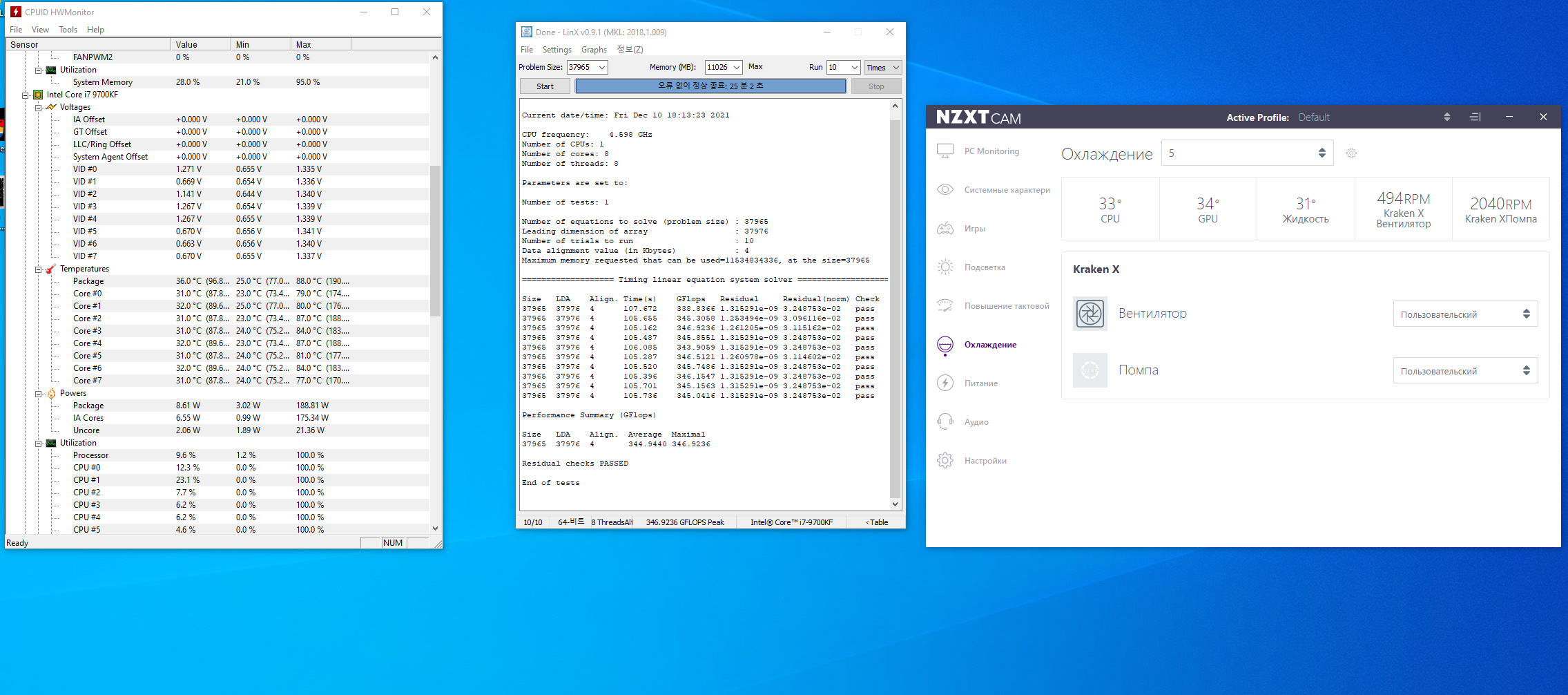Open View menu in HWMonitor
The image size is (1568, 695).
40,30
